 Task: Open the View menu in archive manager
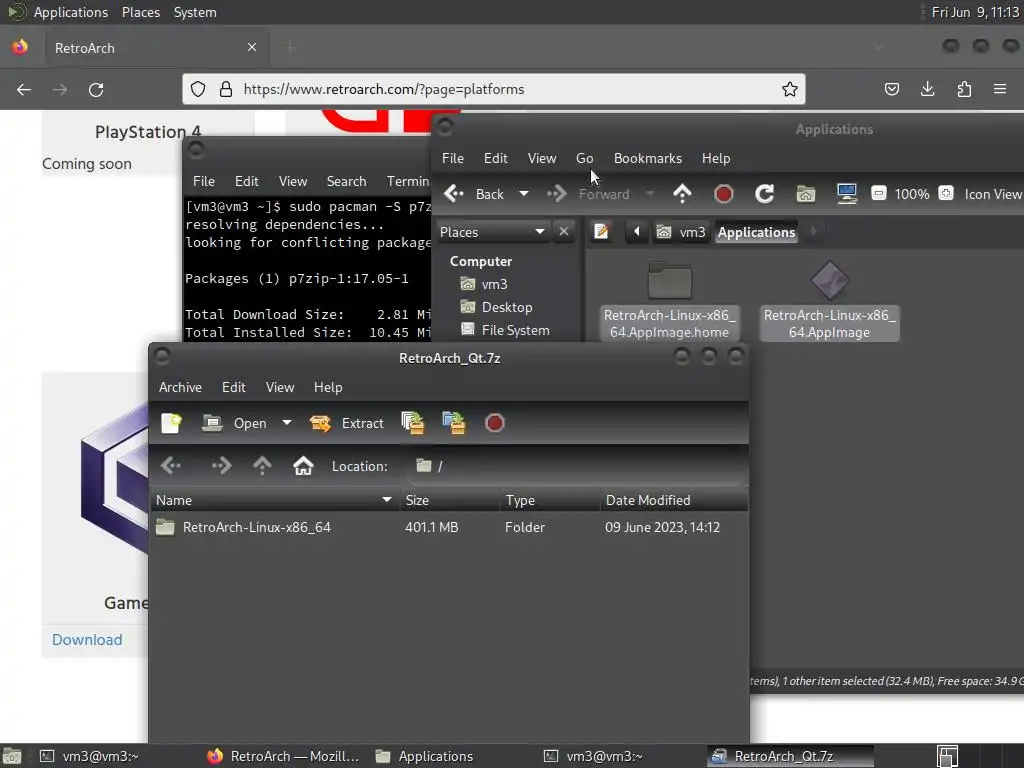pyautogui.click(x=280, y=387)
